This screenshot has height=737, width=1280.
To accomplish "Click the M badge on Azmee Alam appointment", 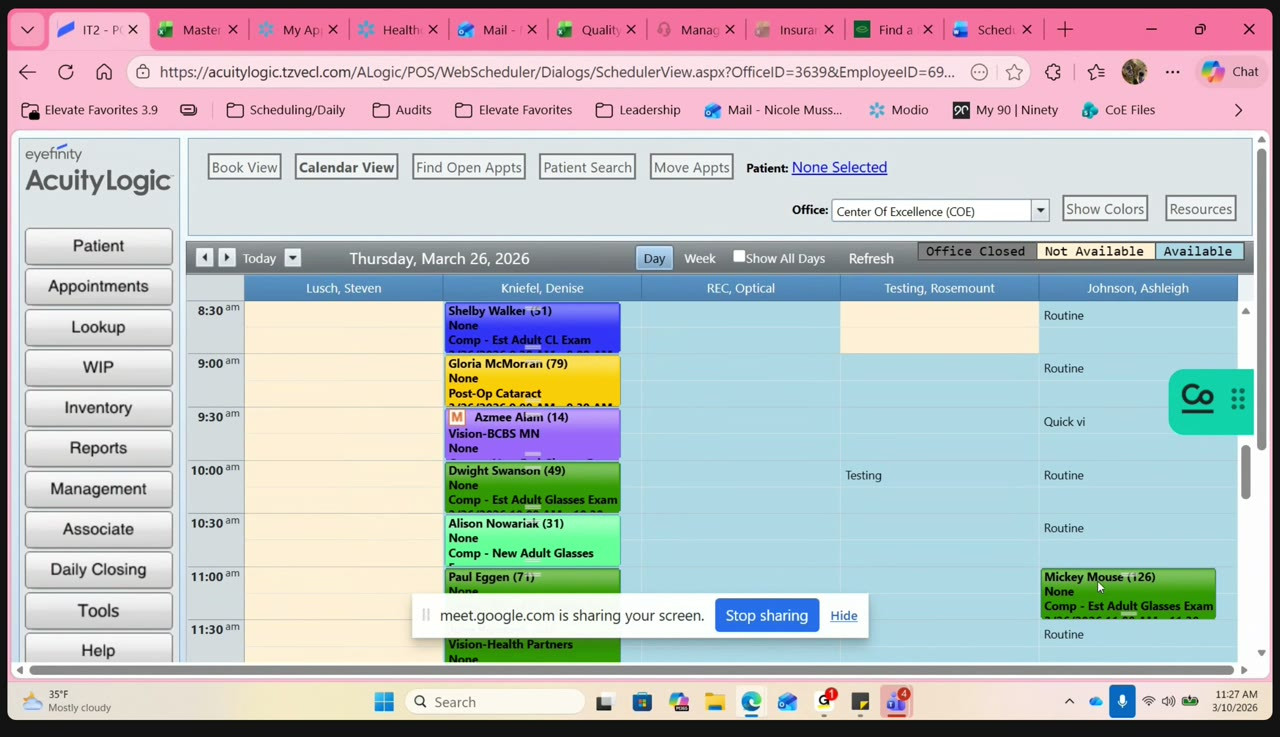I will click(457, 417).
